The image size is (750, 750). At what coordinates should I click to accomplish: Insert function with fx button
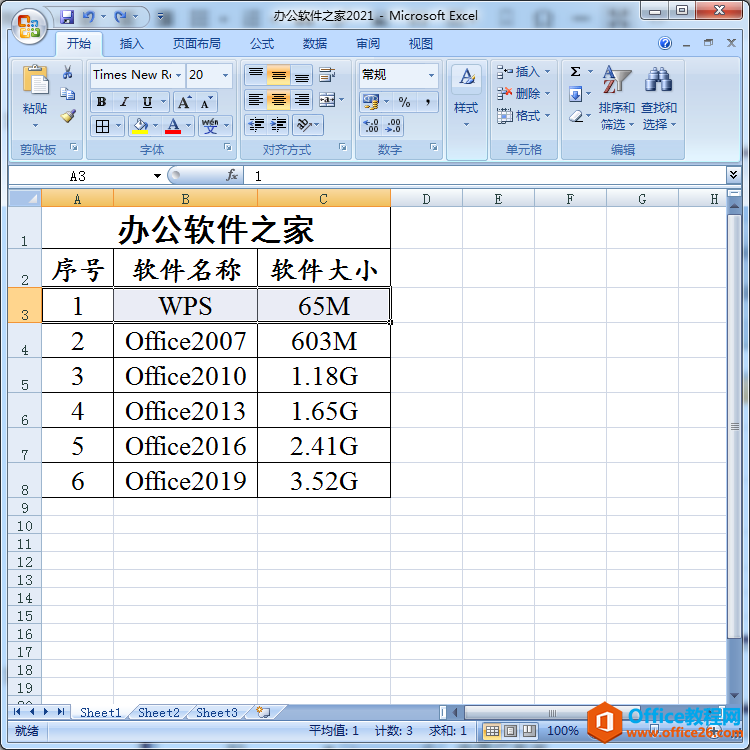(232, 176)
